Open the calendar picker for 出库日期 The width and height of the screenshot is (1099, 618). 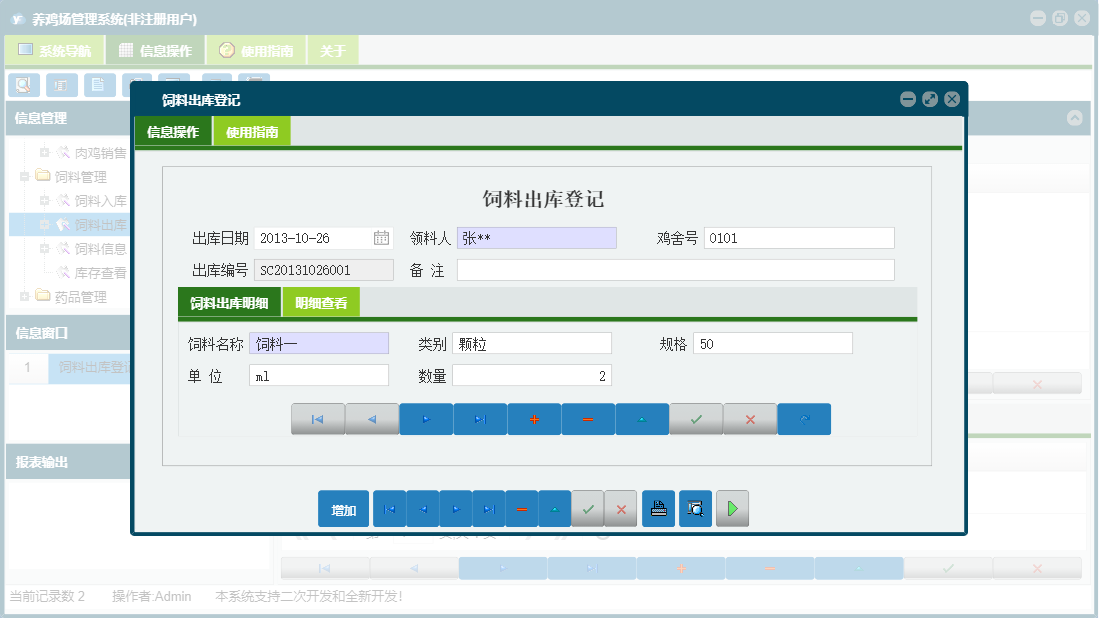point(381,238)
